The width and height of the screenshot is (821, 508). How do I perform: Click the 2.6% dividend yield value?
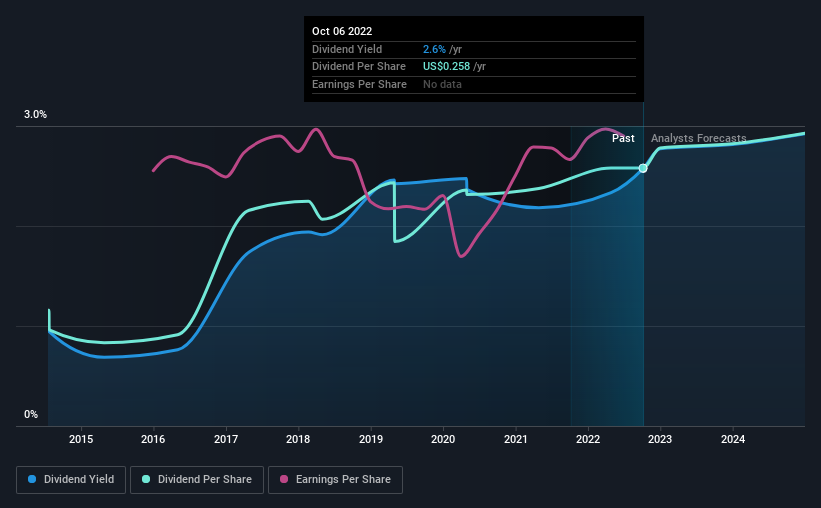434,49
